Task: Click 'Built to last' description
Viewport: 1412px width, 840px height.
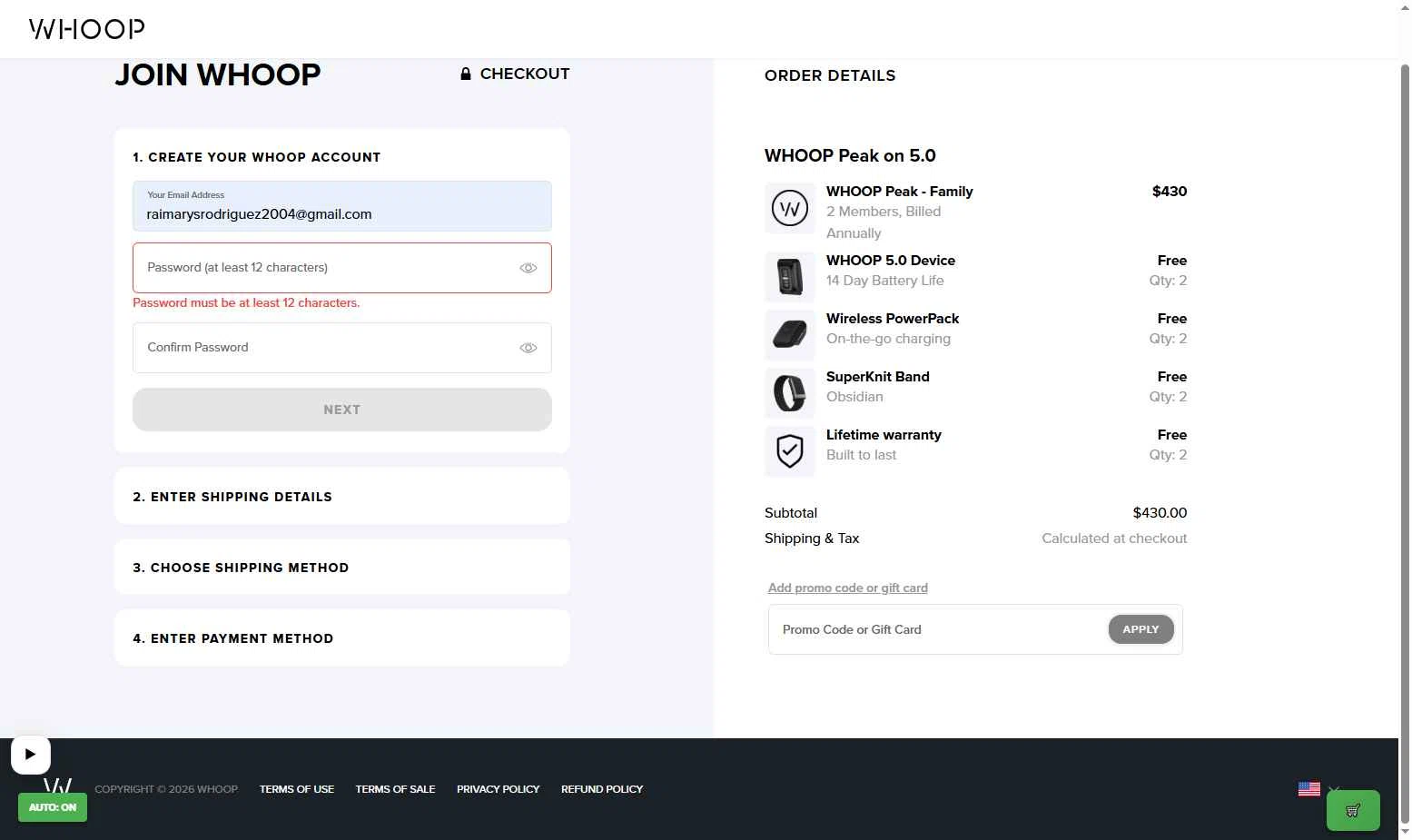Action: click(x=861, y=455)
